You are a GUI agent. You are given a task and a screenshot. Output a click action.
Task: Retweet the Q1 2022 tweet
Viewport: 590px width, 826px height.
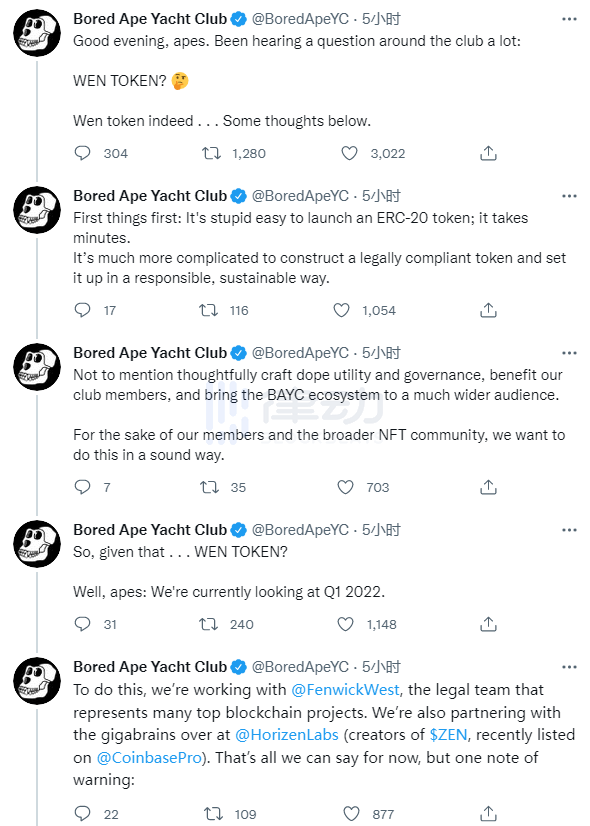(209, 624)
